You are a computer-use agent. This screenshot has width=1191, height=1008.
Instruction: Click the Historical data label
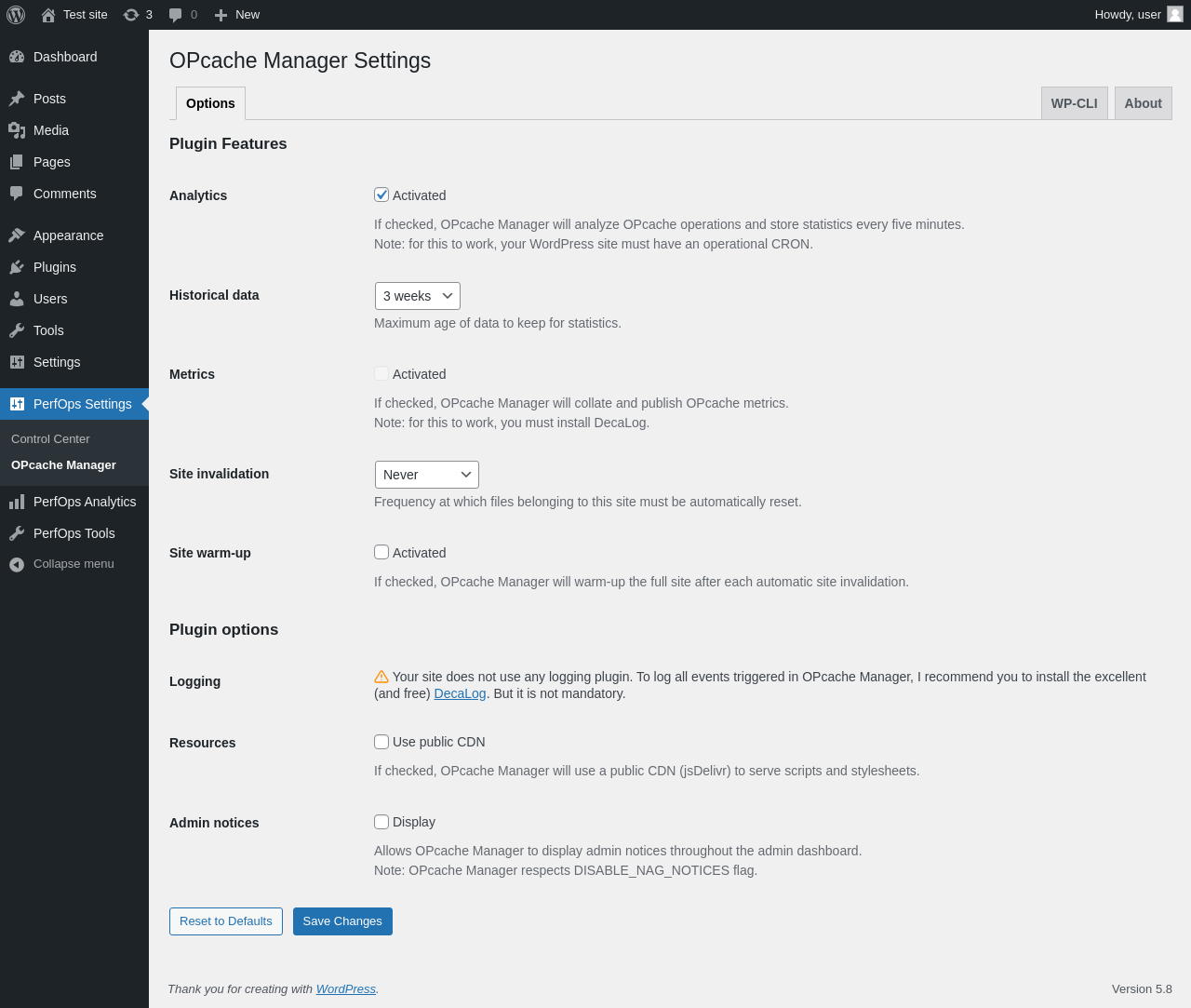(214, 295)
